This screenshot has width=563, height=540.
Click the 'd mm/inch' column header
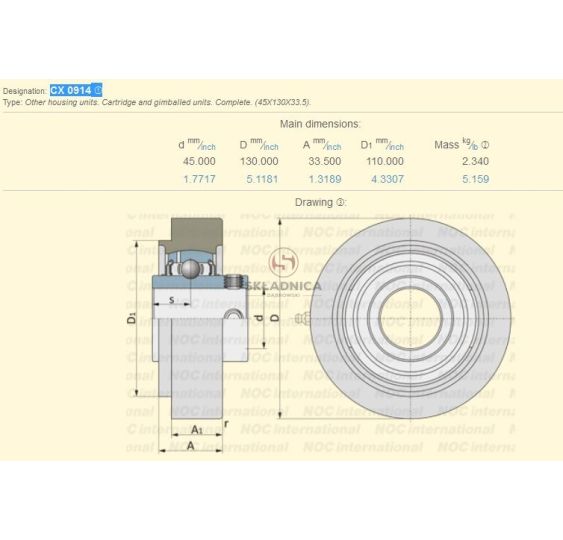coord(197,144)
